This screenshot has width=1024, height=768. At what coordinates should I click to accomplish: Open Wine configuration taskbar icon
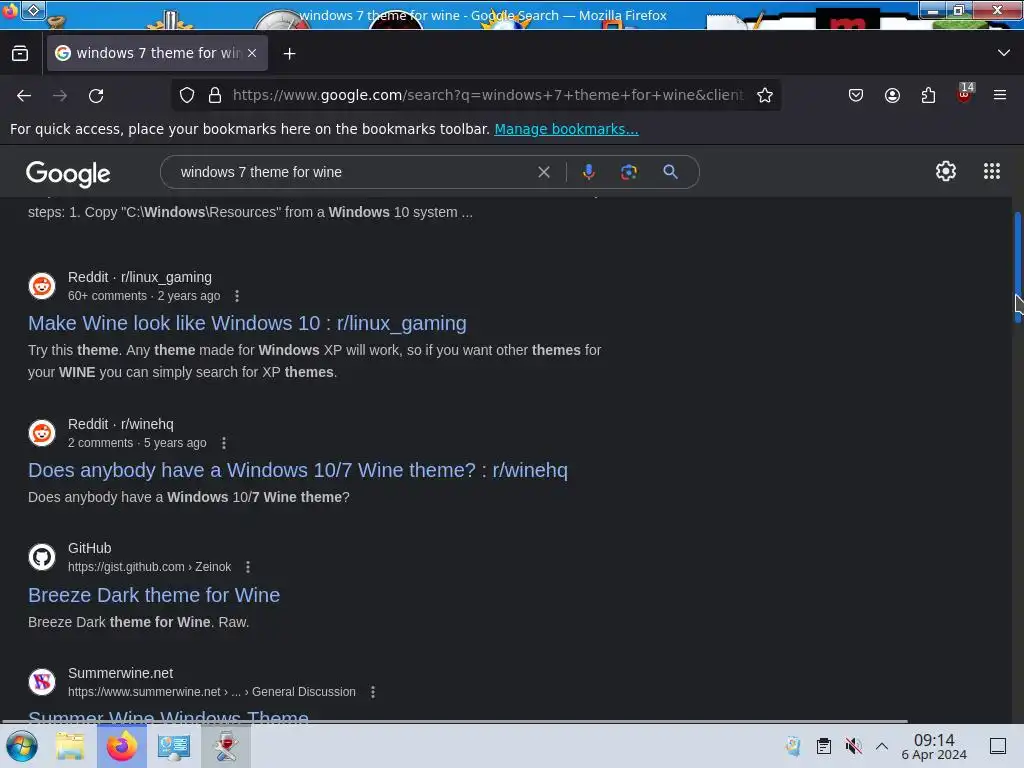tap(225, 746)
